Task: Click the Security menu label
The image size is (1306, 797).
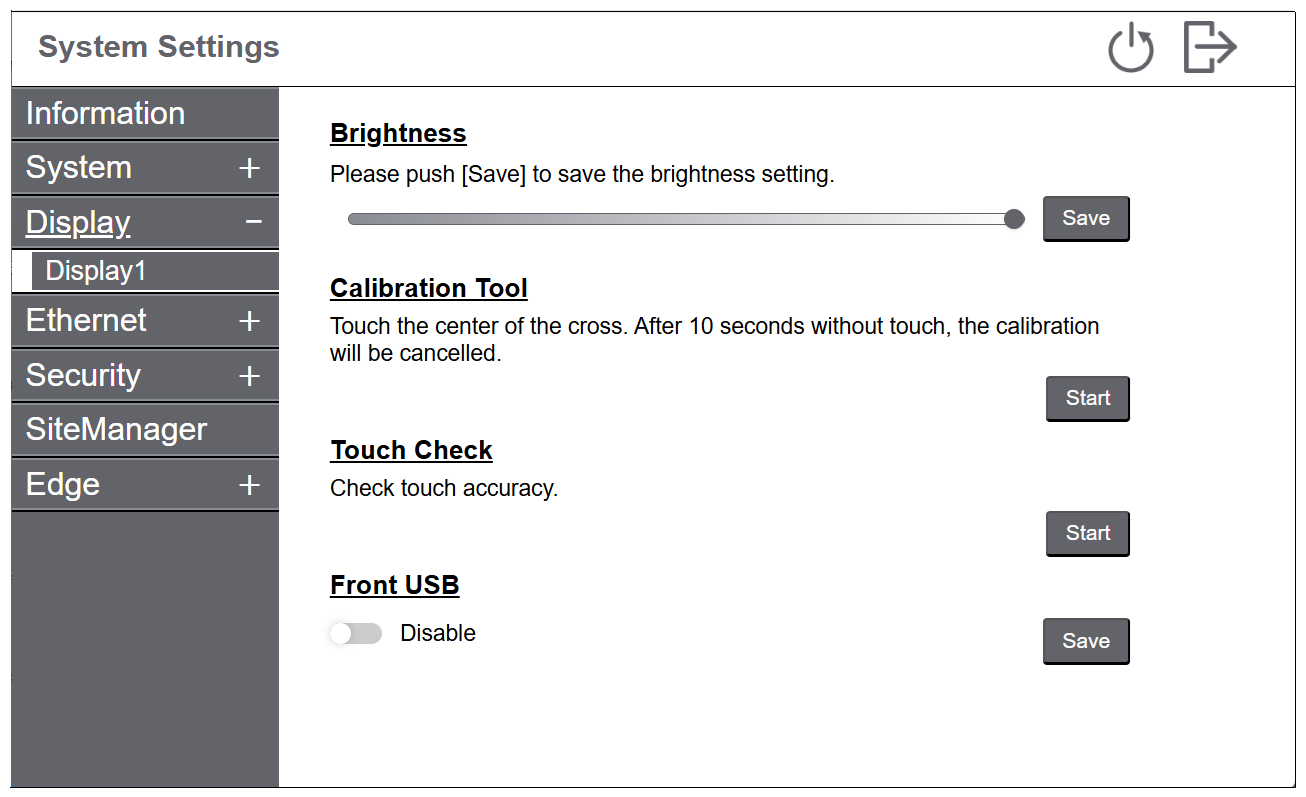Action: pos(83,376)
